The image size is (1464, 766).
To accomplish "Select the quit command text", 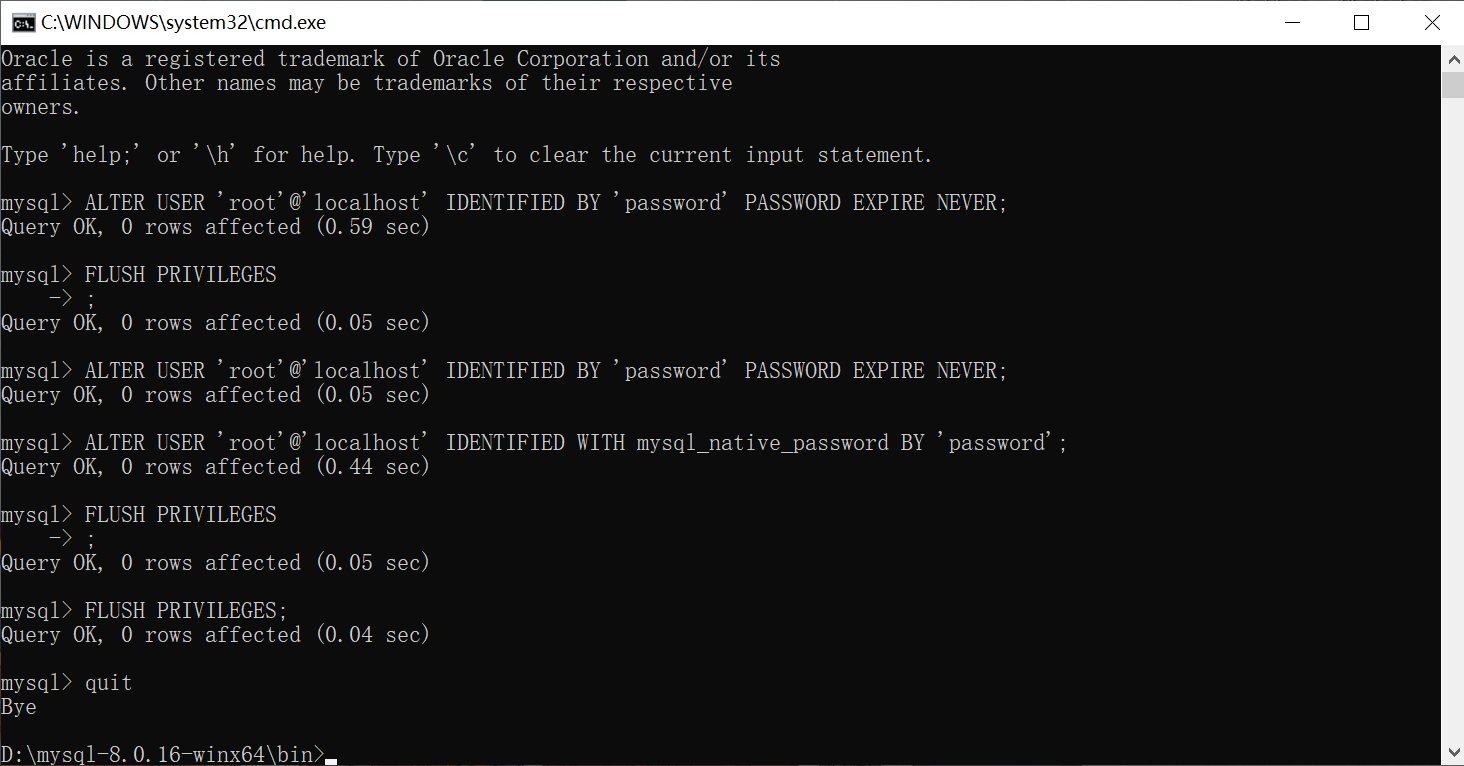I will coord(110,682).
